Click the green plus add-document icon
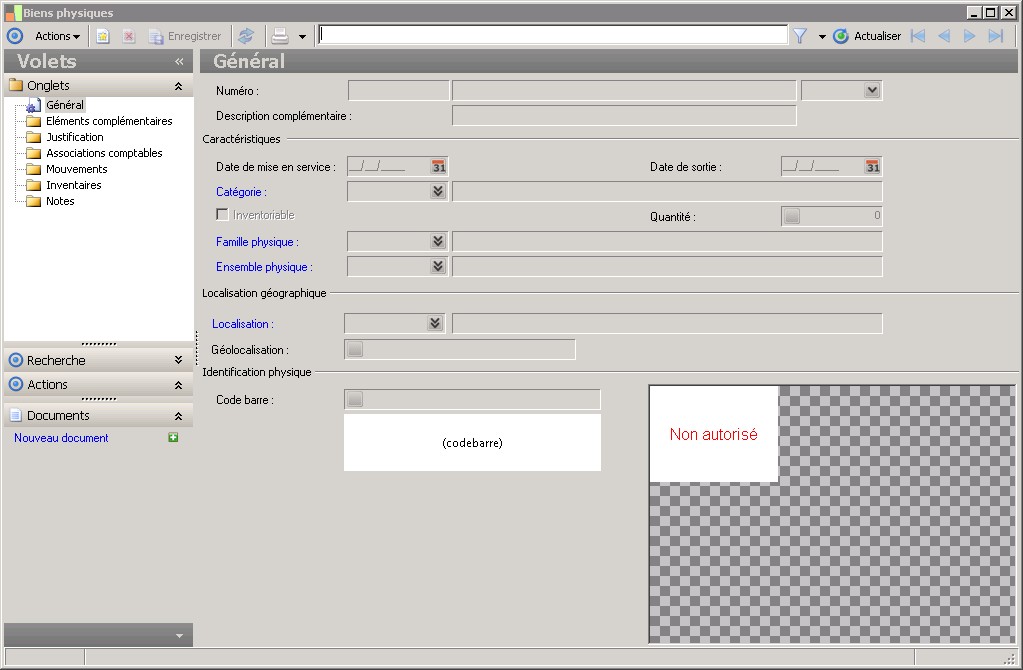This screenshot has width=1023, height=670. click(x=173, y=438)
